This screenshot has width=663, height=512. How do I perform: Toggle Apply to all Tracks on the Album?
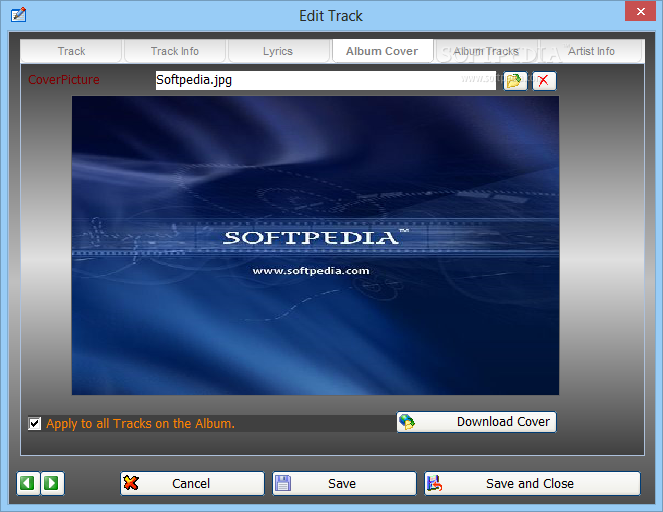35,423
